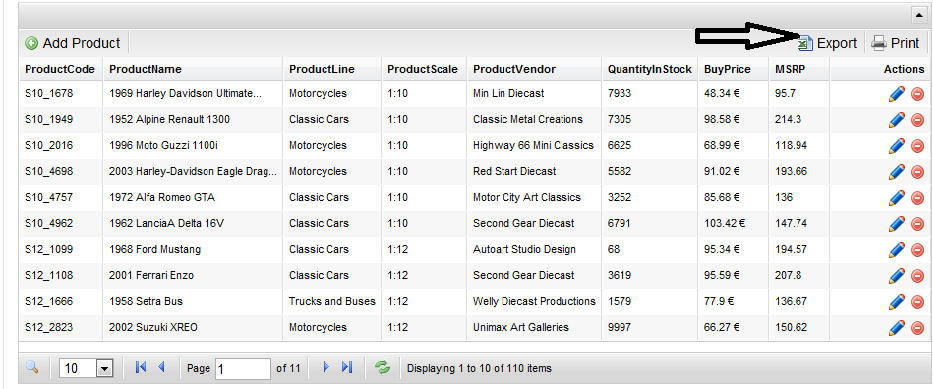Edit the 1958 Setra Bus row
Viewport: 933px width, 389px height.
tap(896, 302)
